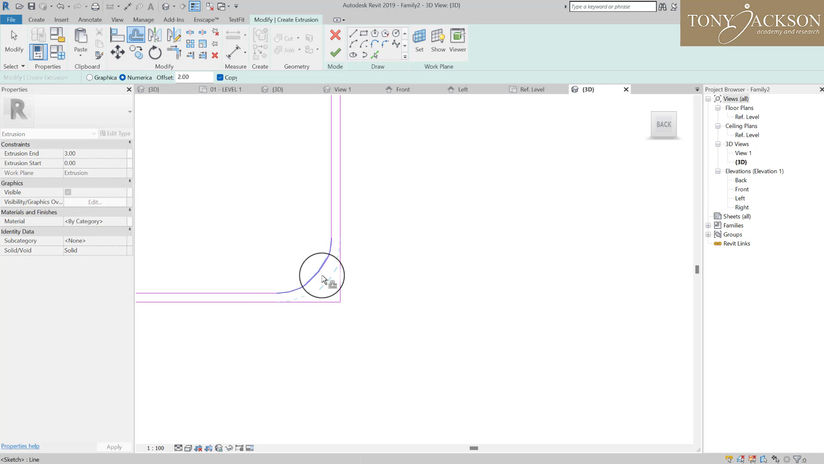Image resolution: width=824 pixels, height=464 pixels.
Task: Click the Edit Type button
Action: pyautogui.click(x=115, y=133)
